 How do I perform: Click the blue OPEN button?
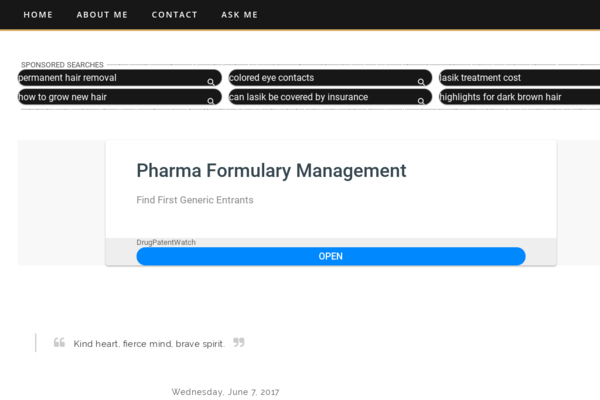pos(331,256)
